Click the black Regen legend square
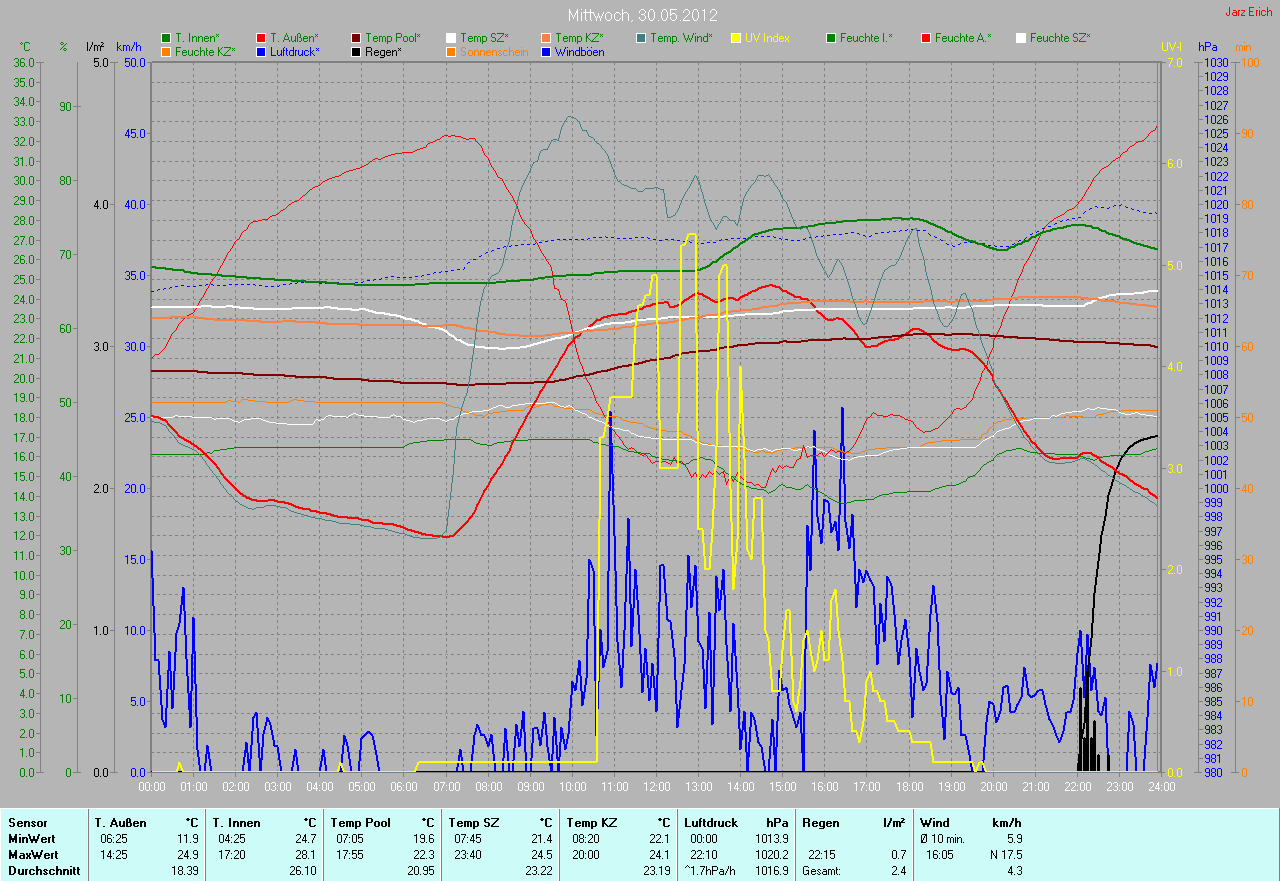The height and width of the screenshot is (881, 1280). pos(356,52)
